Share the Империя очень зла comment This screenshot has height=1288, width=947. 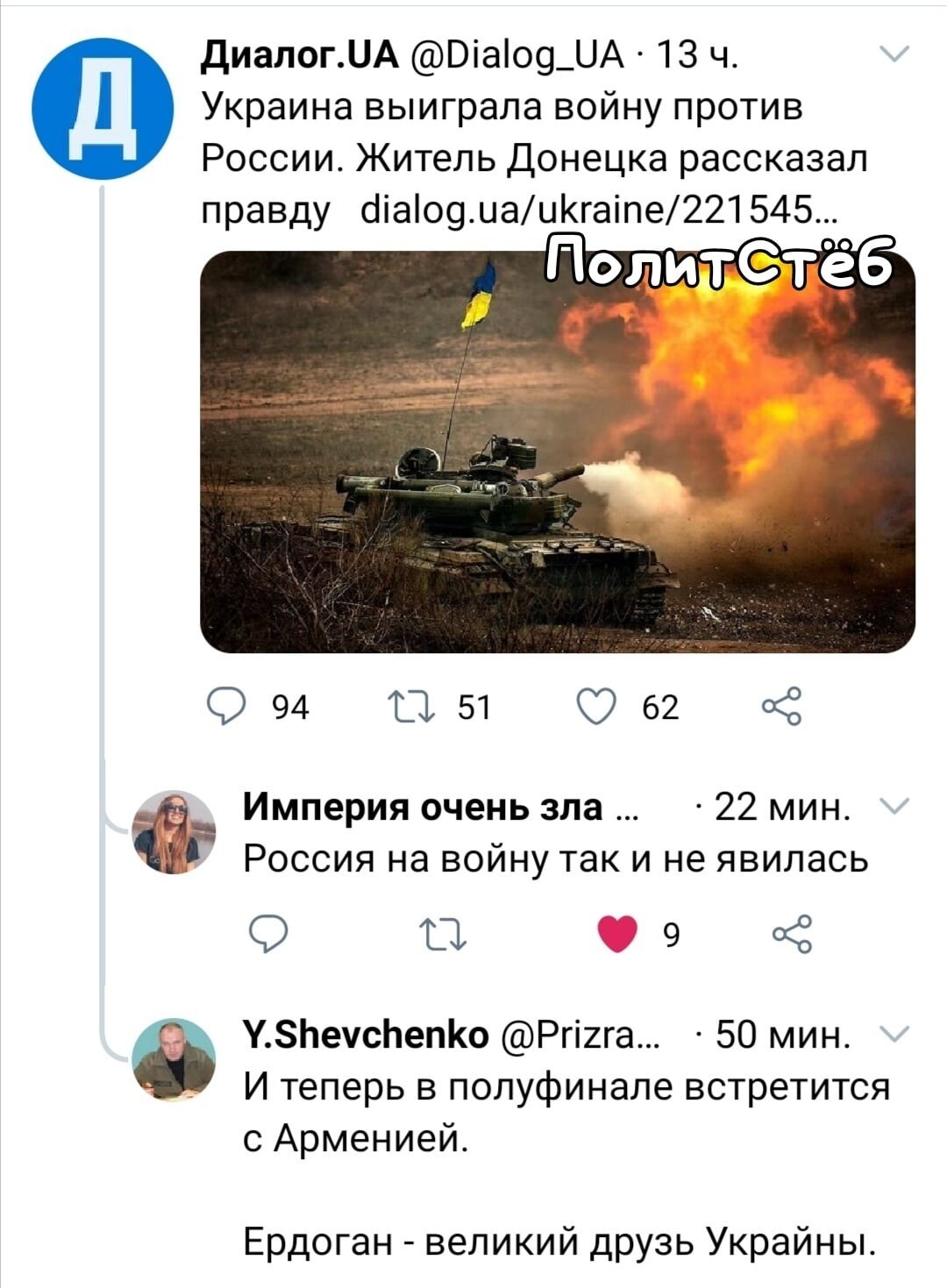click(792, 935)
